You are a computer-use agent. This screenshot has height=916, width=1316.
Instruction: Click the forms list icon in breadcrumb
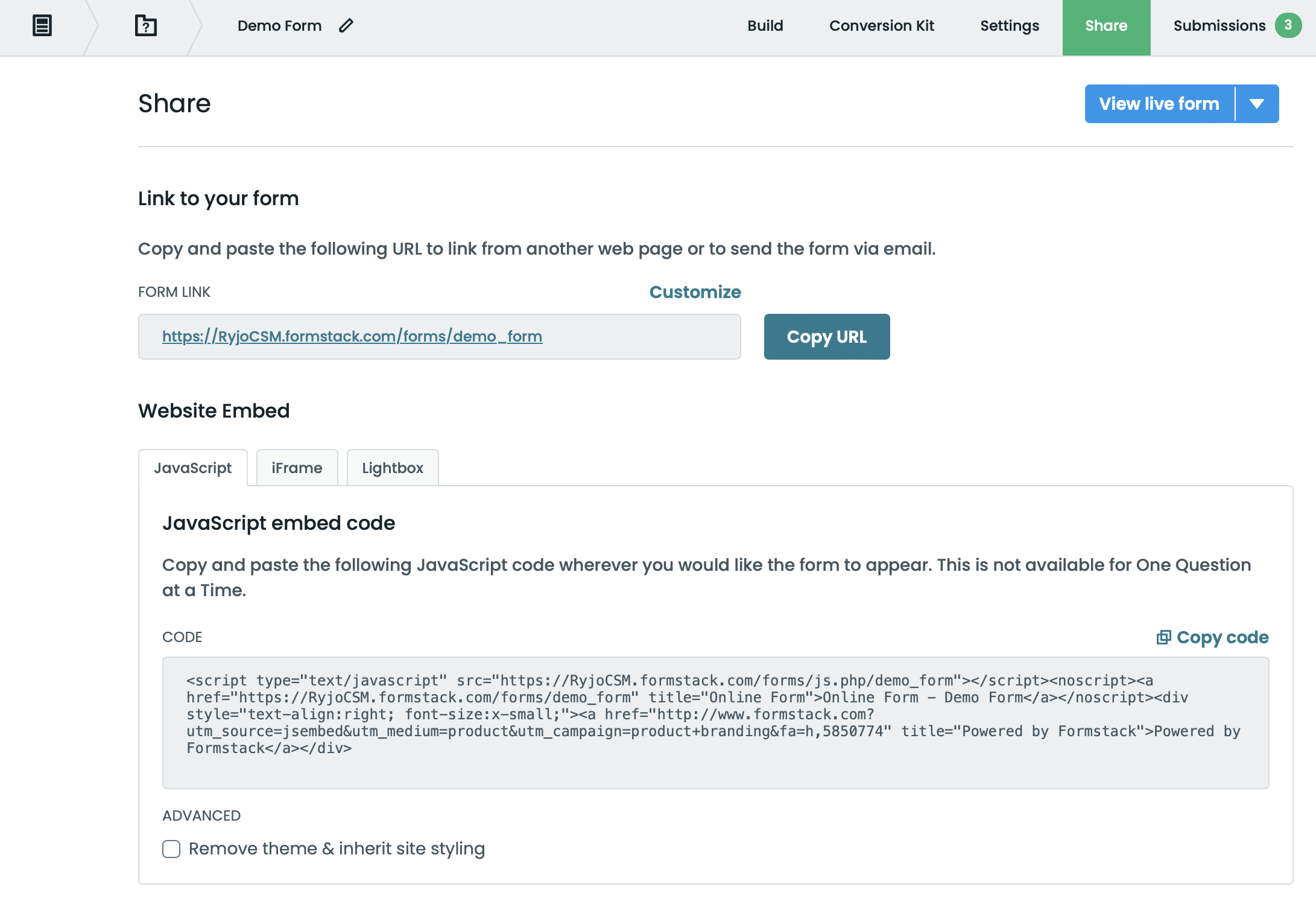pos(42,26)
